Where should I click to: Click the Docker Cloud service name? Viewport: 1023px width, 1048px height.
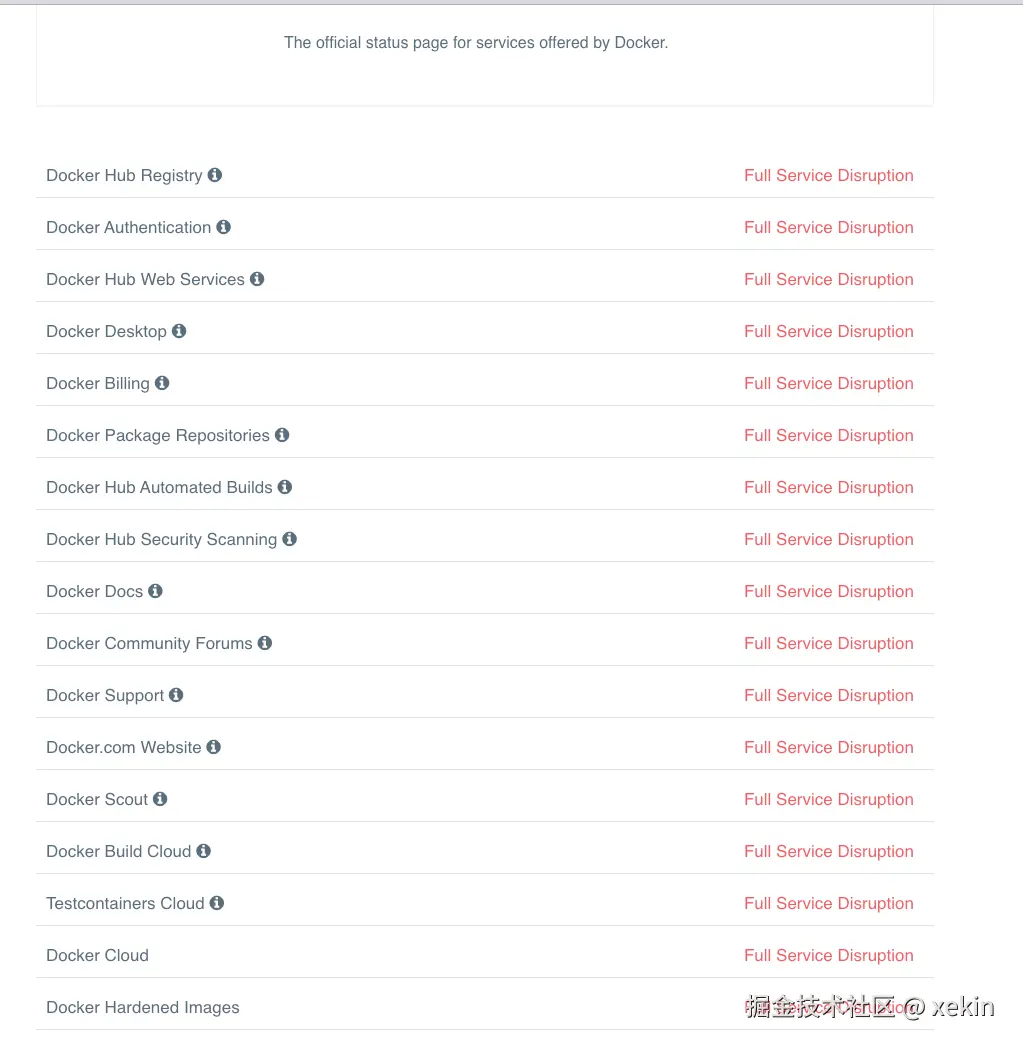[x=97, y=955]
